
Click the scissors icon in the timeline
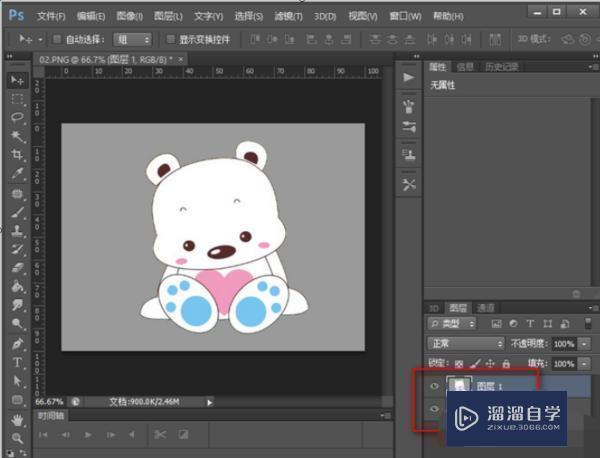pyautogui.click(x=159, y=435)
